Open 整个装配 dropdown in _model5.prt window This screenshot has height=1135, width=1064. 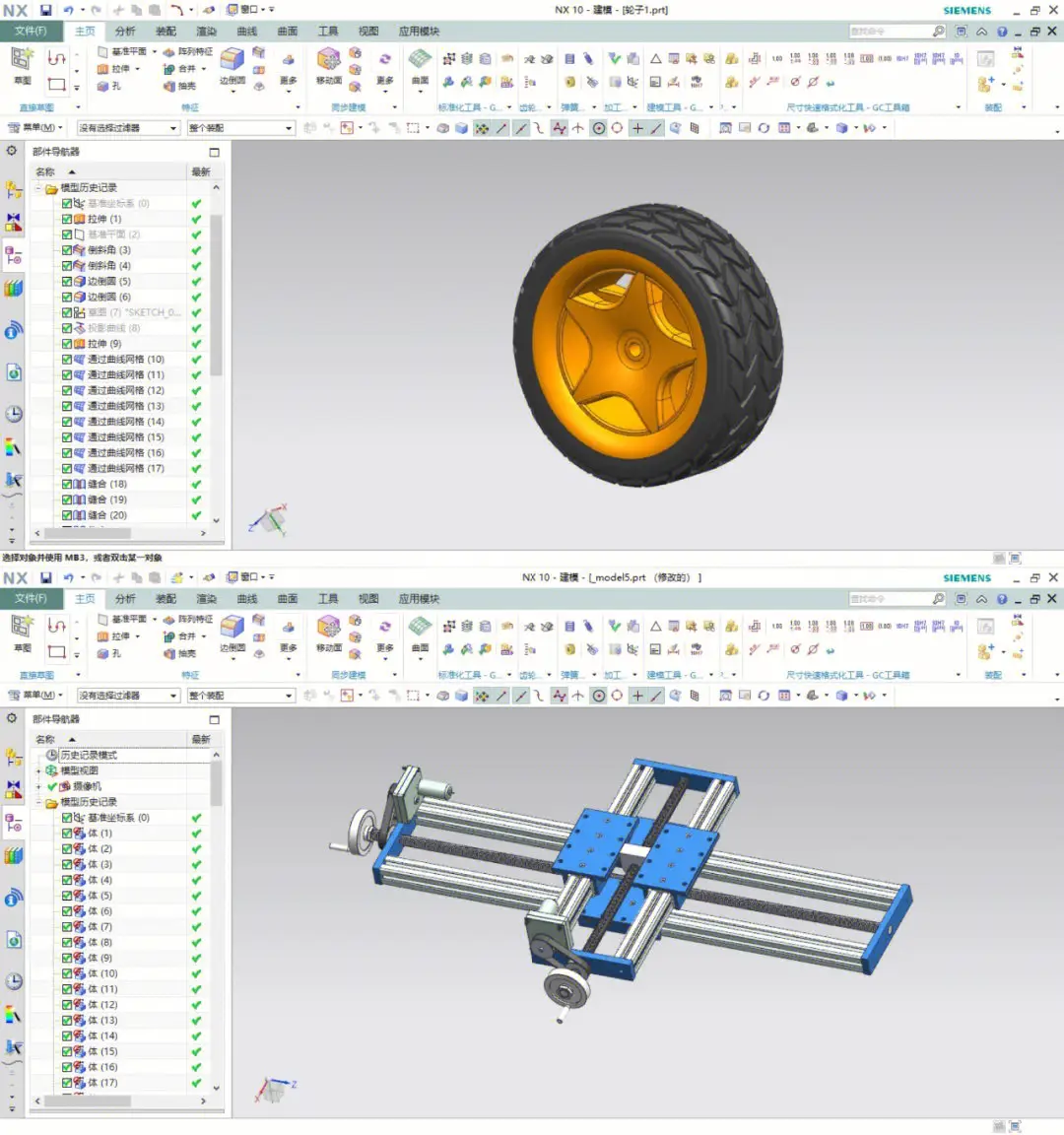click(x=241, y=696)
